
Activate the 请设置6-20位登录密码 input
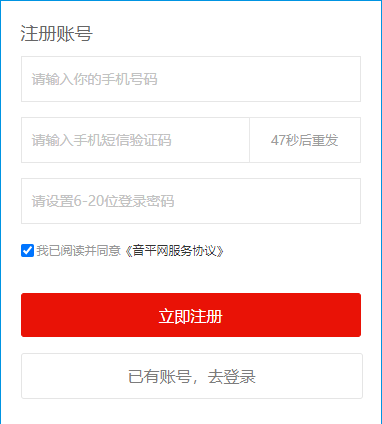191,201
